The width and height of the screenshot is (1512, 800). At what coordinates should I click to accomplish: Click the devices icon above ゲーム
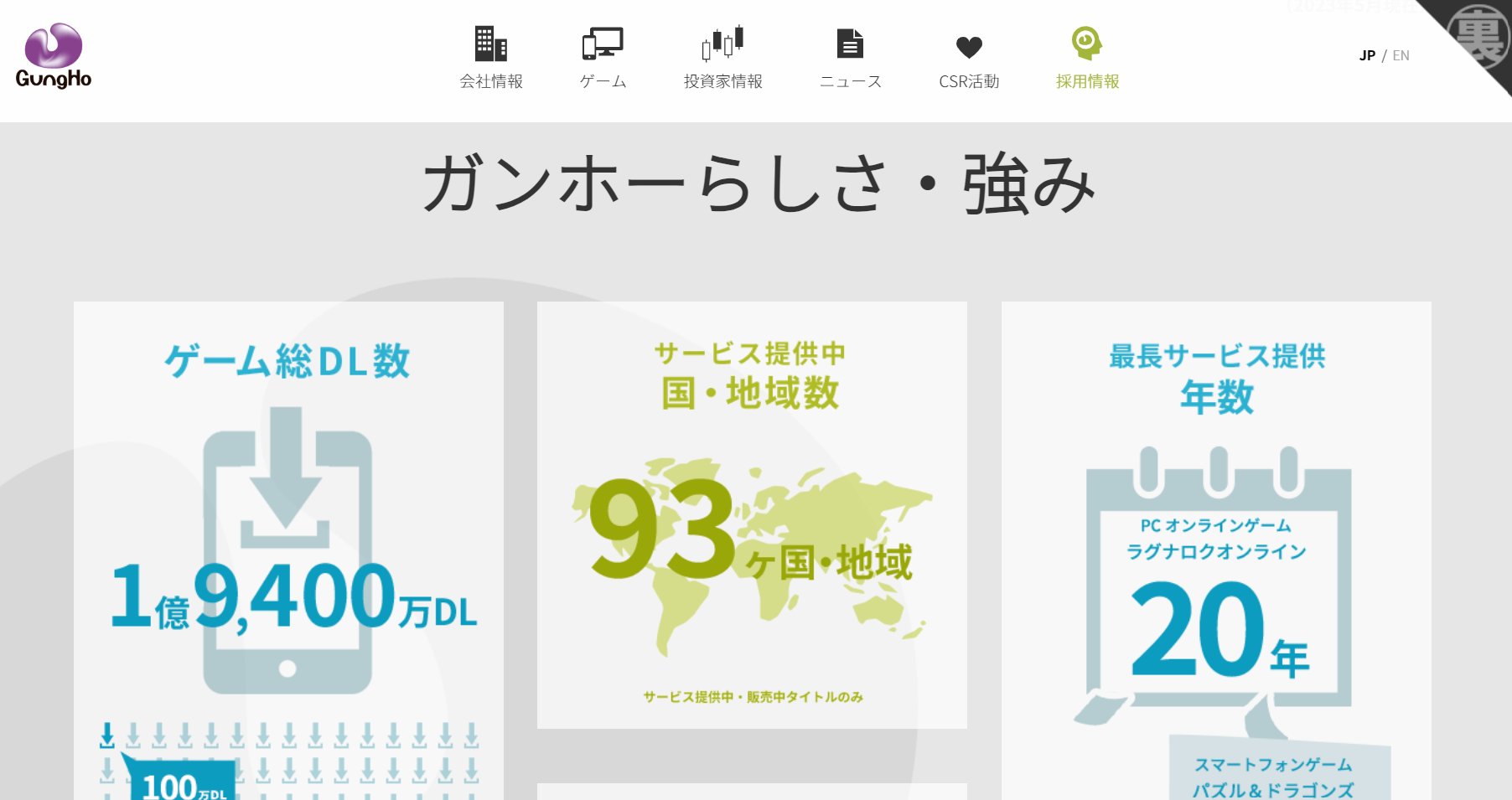(603, 44)
